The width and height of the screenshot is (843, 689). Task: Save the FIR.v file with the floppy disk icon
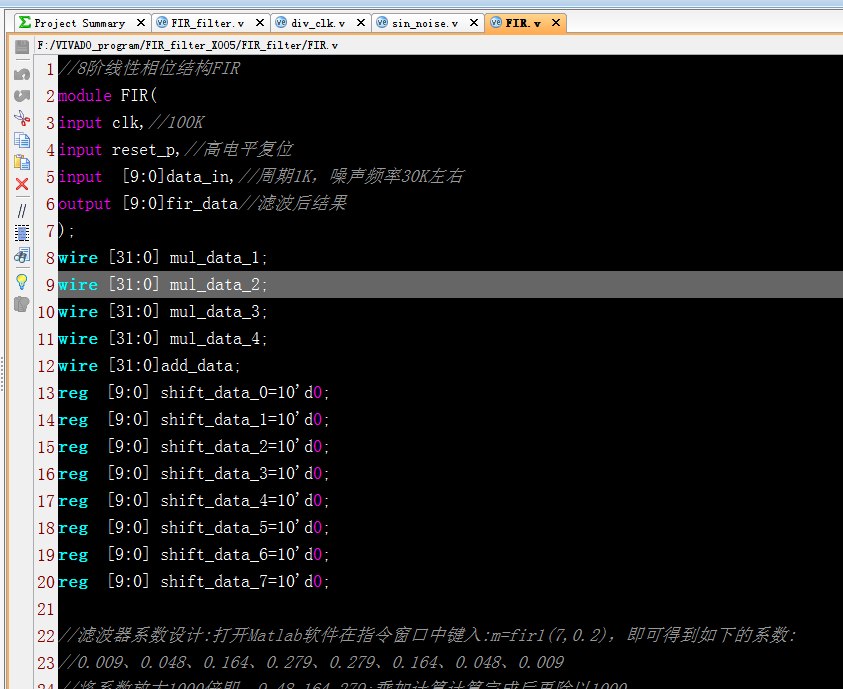21,45
